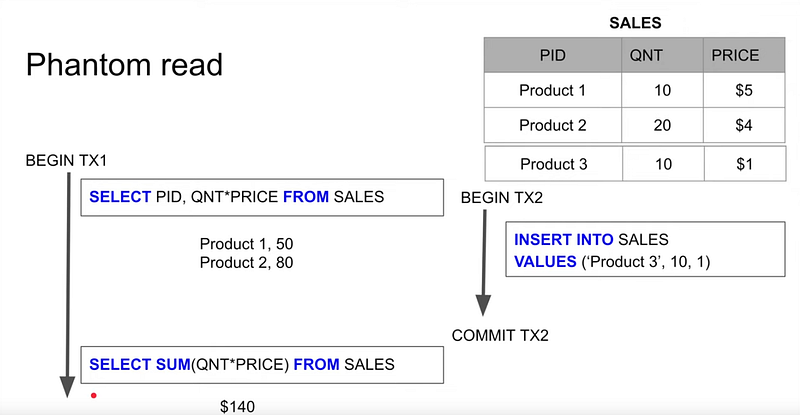This screenshot has width=800, height=415.
Task: Select the SELECT SUM(QNT*PRICE) query box
Action: point(262,365)
